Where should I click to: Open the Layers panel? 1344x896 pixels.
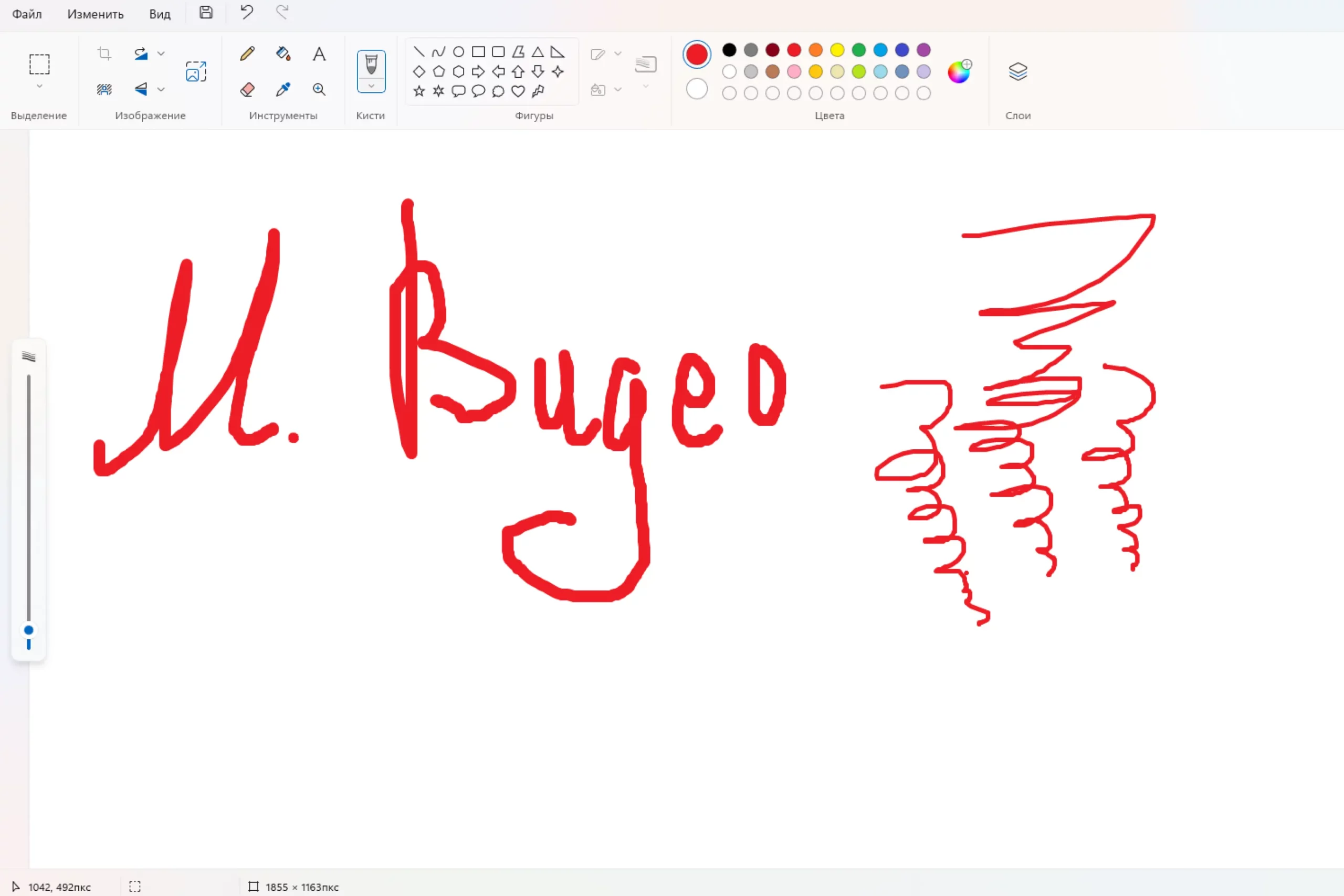pos(1018,71)
